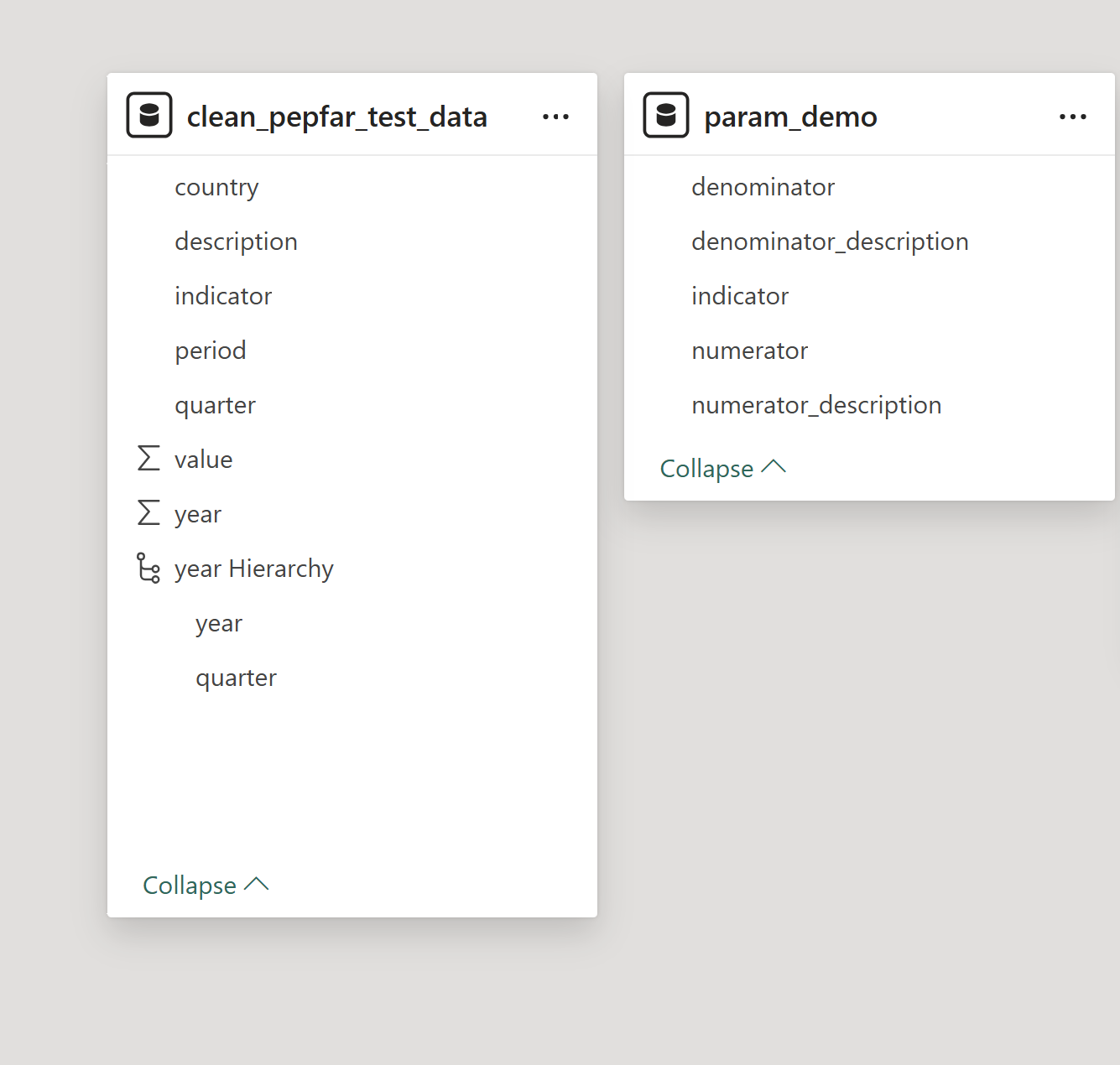Select the param_demo table title
Image resolution: width=1120 pixels, height=1065 pixels.
790,117
